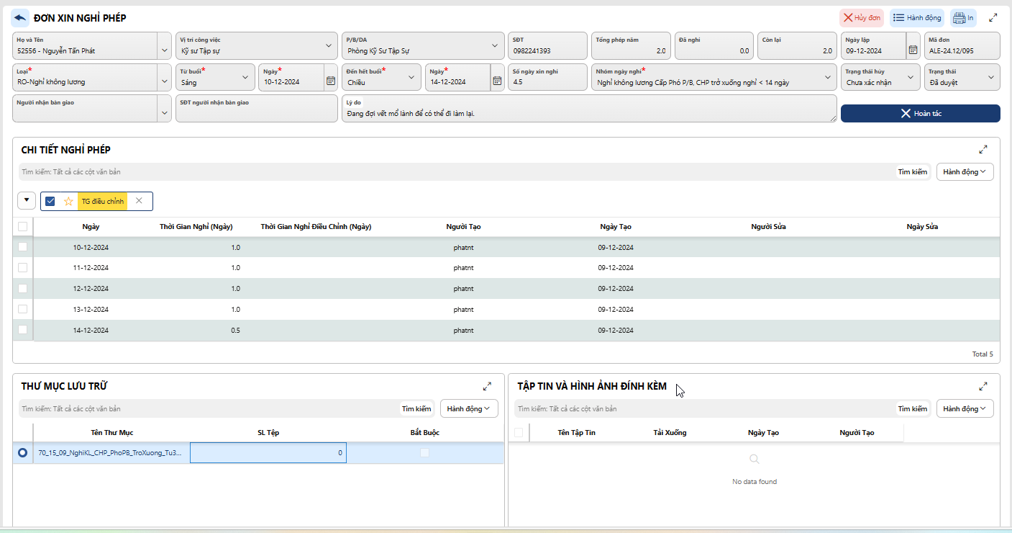Click Tìm kiếm in leave details panel
Viewport: 1012px width, 533px height.
point(912,172)
